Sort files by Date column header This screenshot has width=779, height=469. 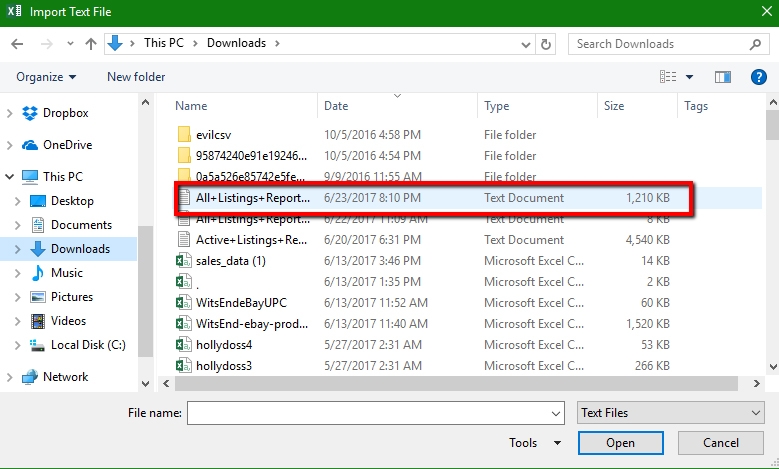pos(336,106)
